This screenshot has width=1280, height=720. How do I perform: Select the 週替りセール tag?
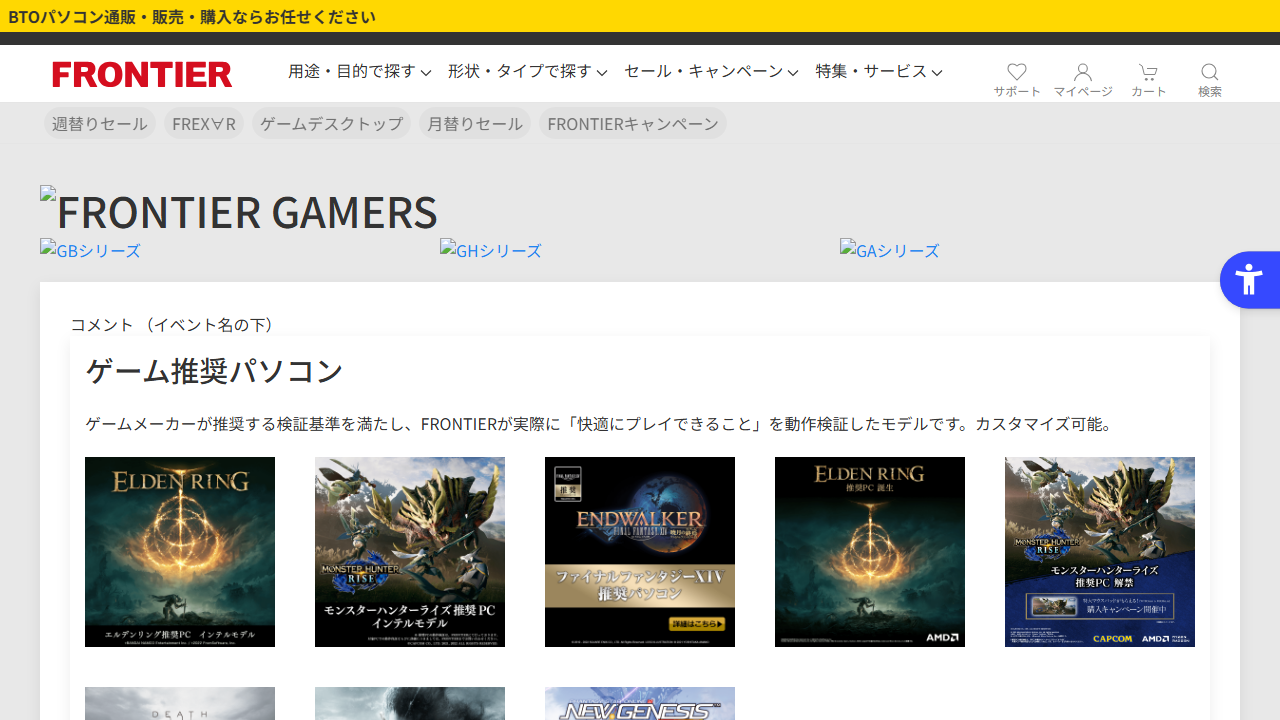100,123
